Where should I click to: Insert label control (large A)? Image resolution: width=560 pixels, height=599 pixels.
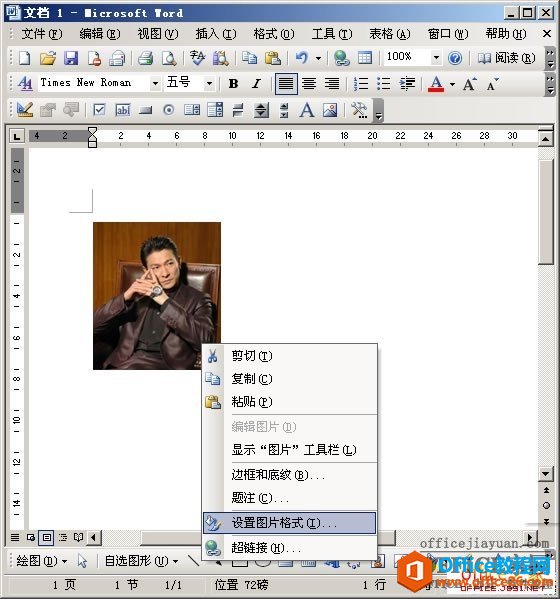[307, 110]
